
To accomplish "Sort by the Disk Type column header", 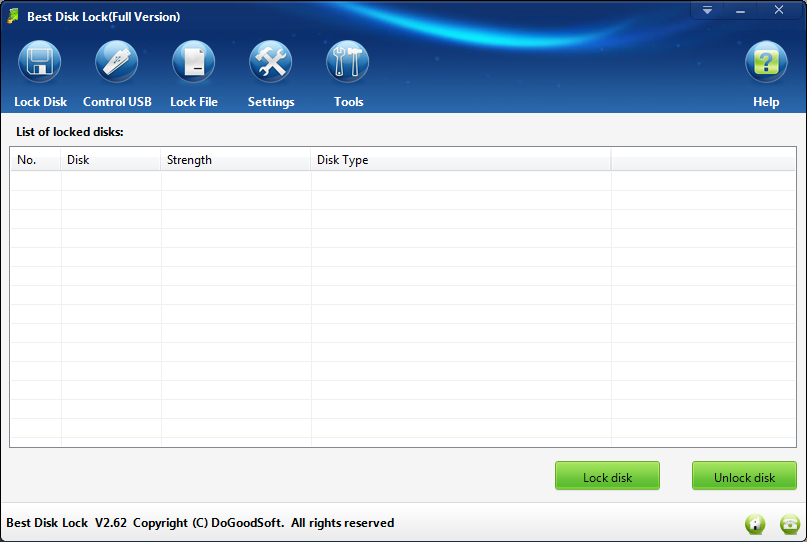I will (x=461, y=160).
